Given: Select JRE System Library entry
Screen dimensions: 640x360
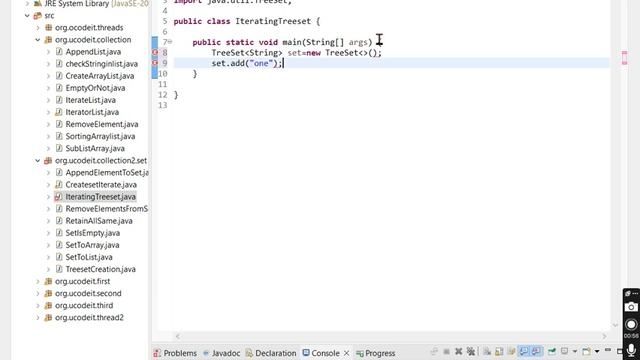Looking at the screenshot, I should pos(96,4).
